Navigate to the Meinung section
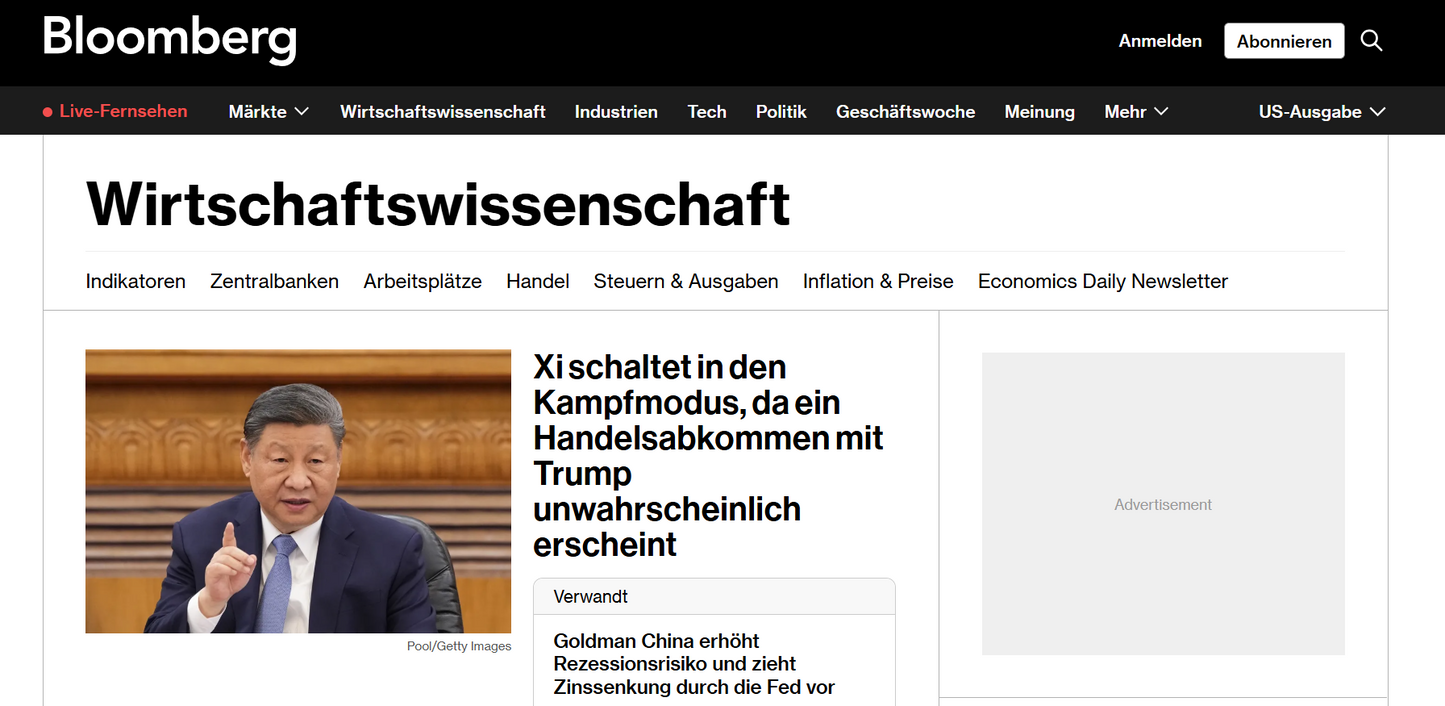Viewport: 1445px width, 706px height. tap(1039, 111)
